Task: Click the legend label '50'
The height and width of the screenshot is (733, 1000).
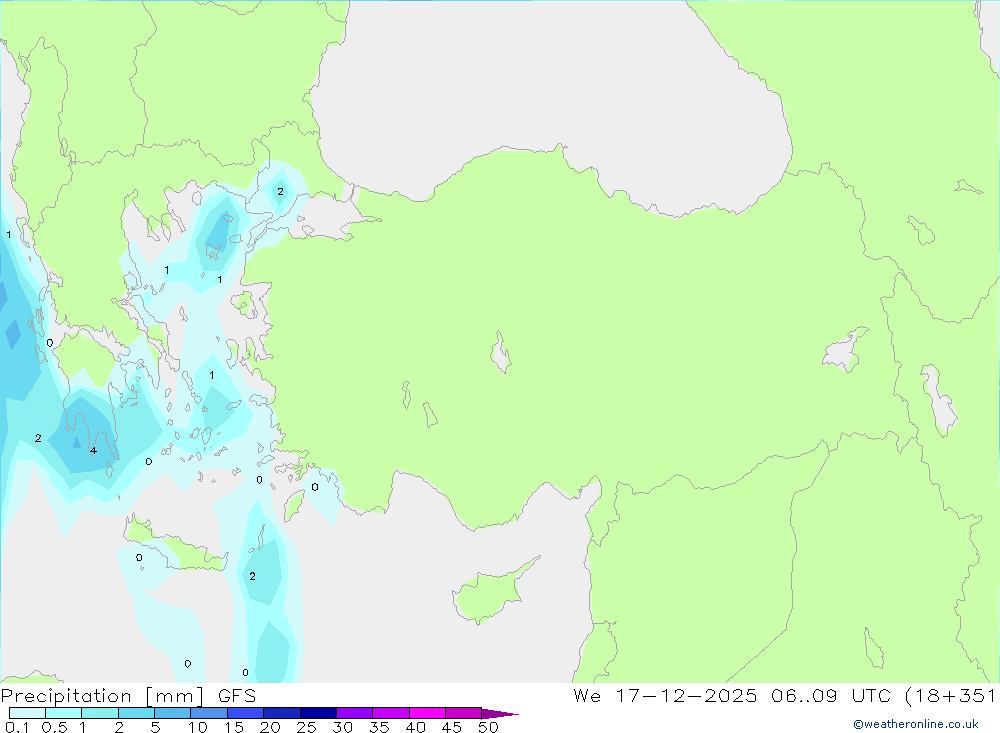Action: pos(488,727)
